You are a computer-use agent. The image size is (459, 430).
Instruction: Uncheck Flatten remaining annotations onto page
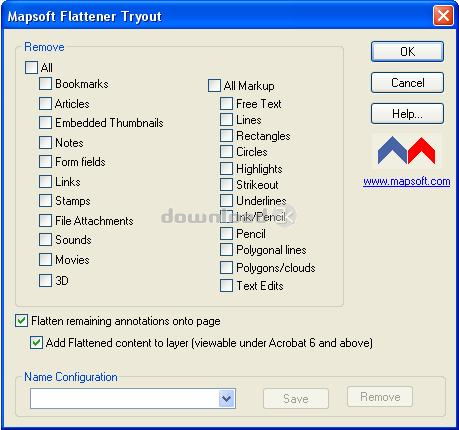pyautogui.click(x=21, y=321)
